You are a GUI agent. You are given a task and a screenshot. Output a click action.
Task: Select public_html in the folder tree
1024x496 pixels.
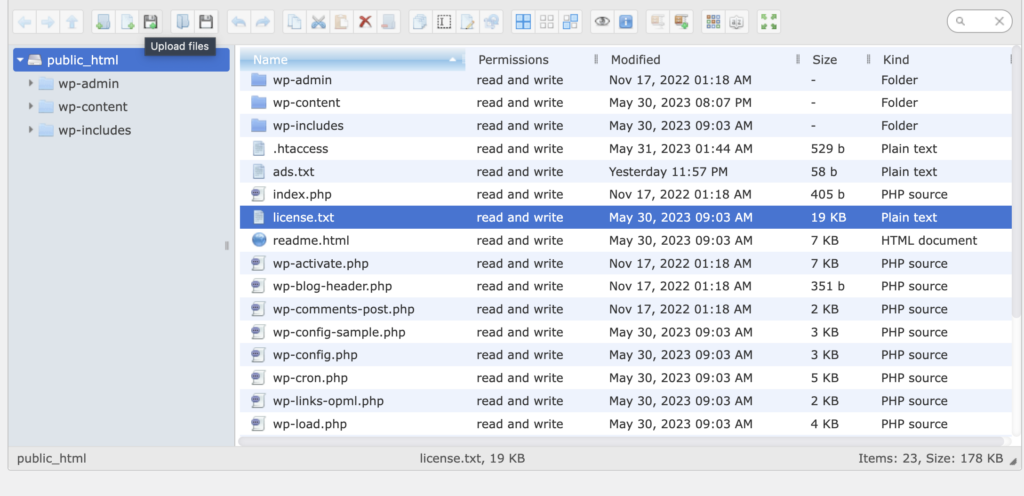[x=121, y=60]
